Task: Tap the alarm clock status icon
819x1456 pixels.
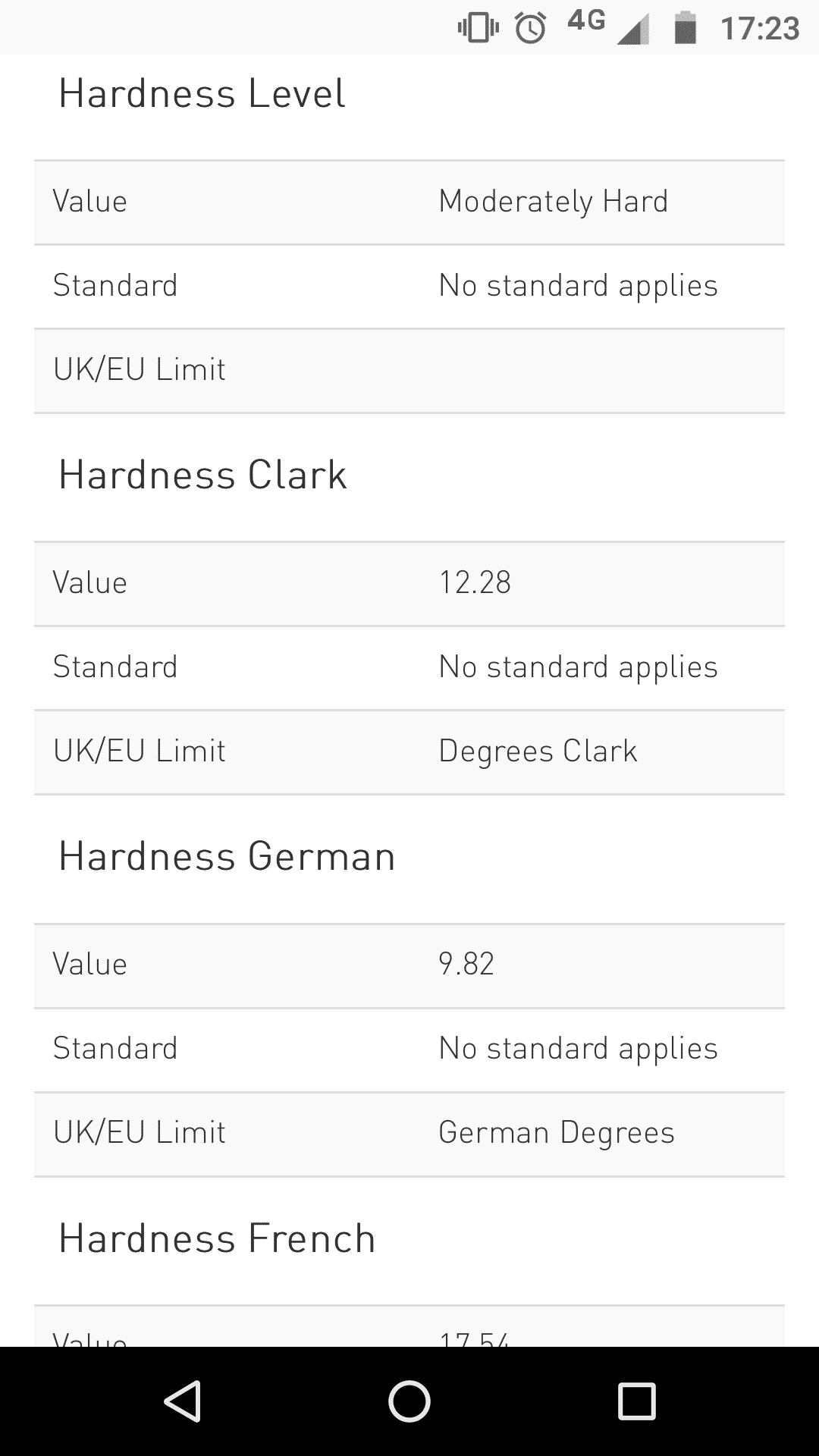Action: point(530,28)
